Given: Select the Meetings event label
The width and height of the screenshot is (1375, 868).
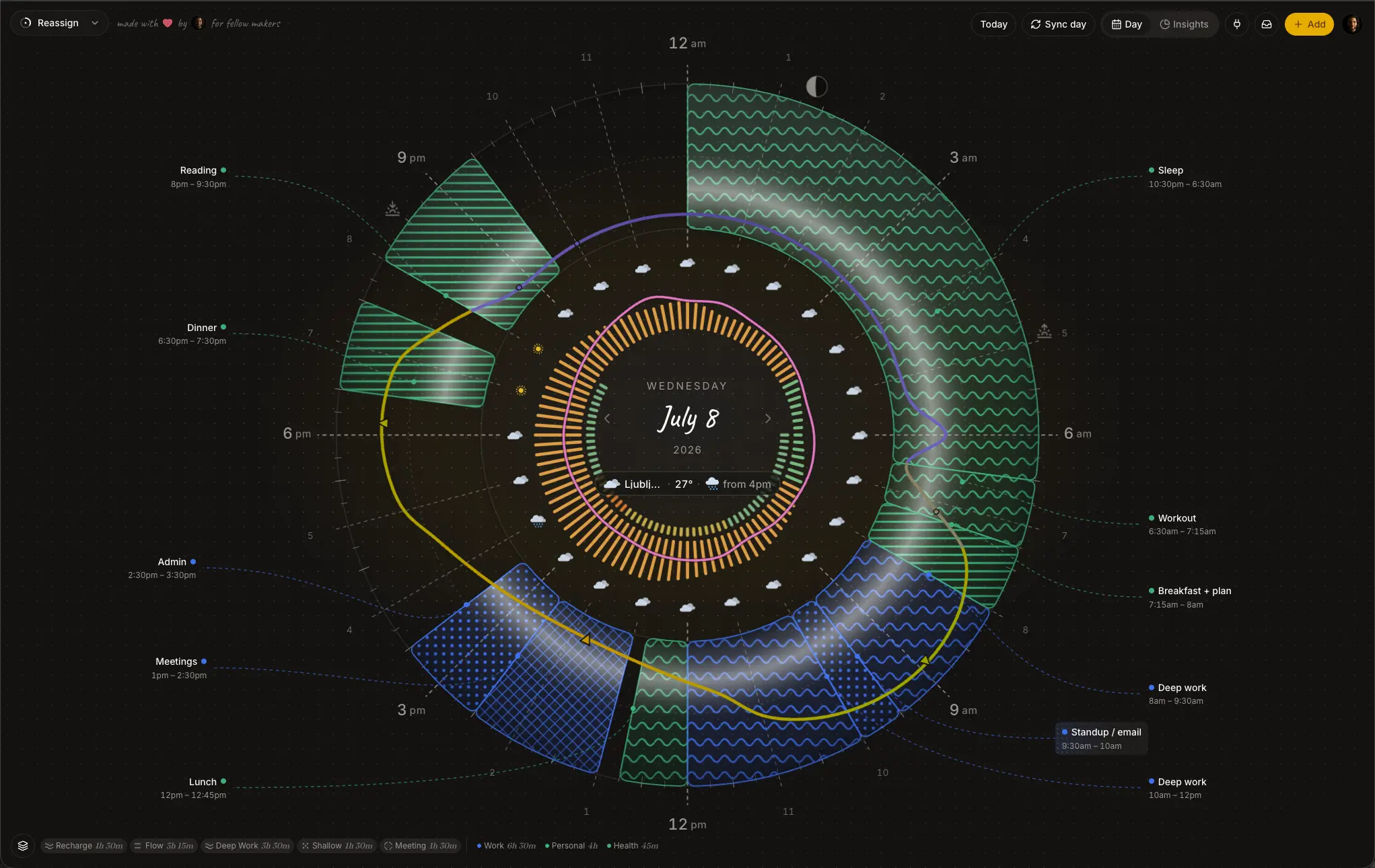Looking at the screenshot, I should (179, 667).
